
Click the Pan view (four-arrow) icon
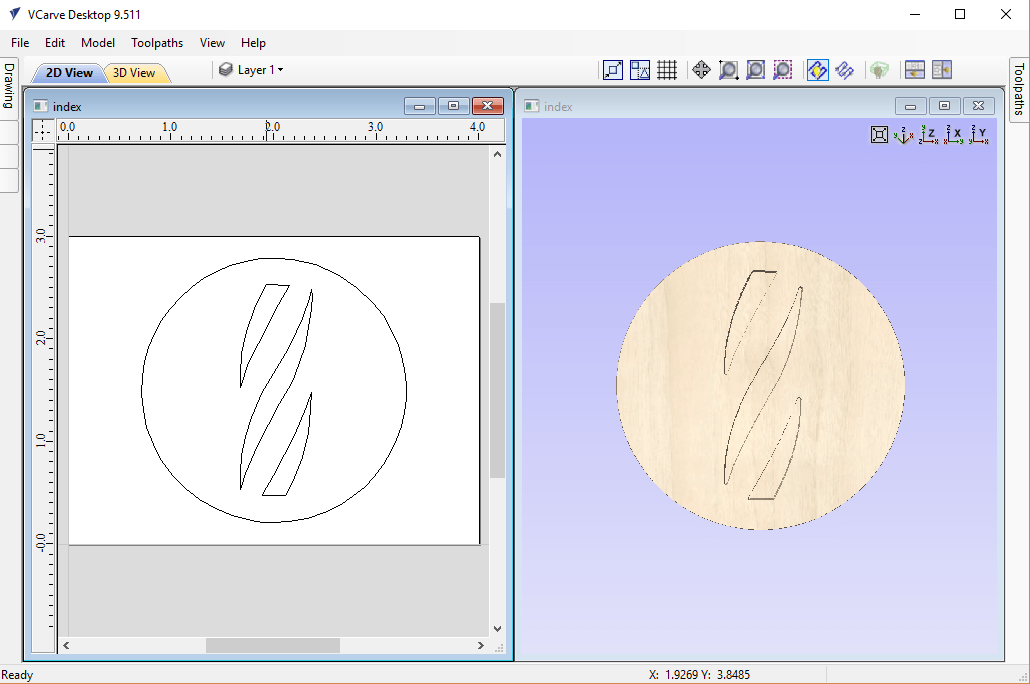[701, 70]
